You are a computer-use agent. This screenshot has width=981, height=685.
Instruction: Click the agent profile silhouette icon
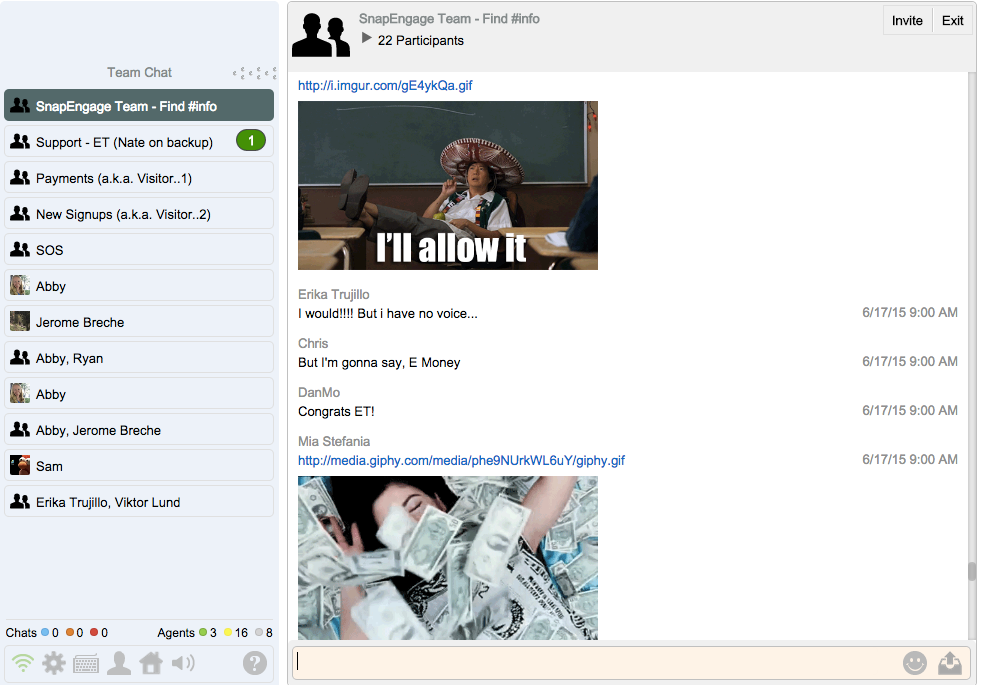point(119,663)
